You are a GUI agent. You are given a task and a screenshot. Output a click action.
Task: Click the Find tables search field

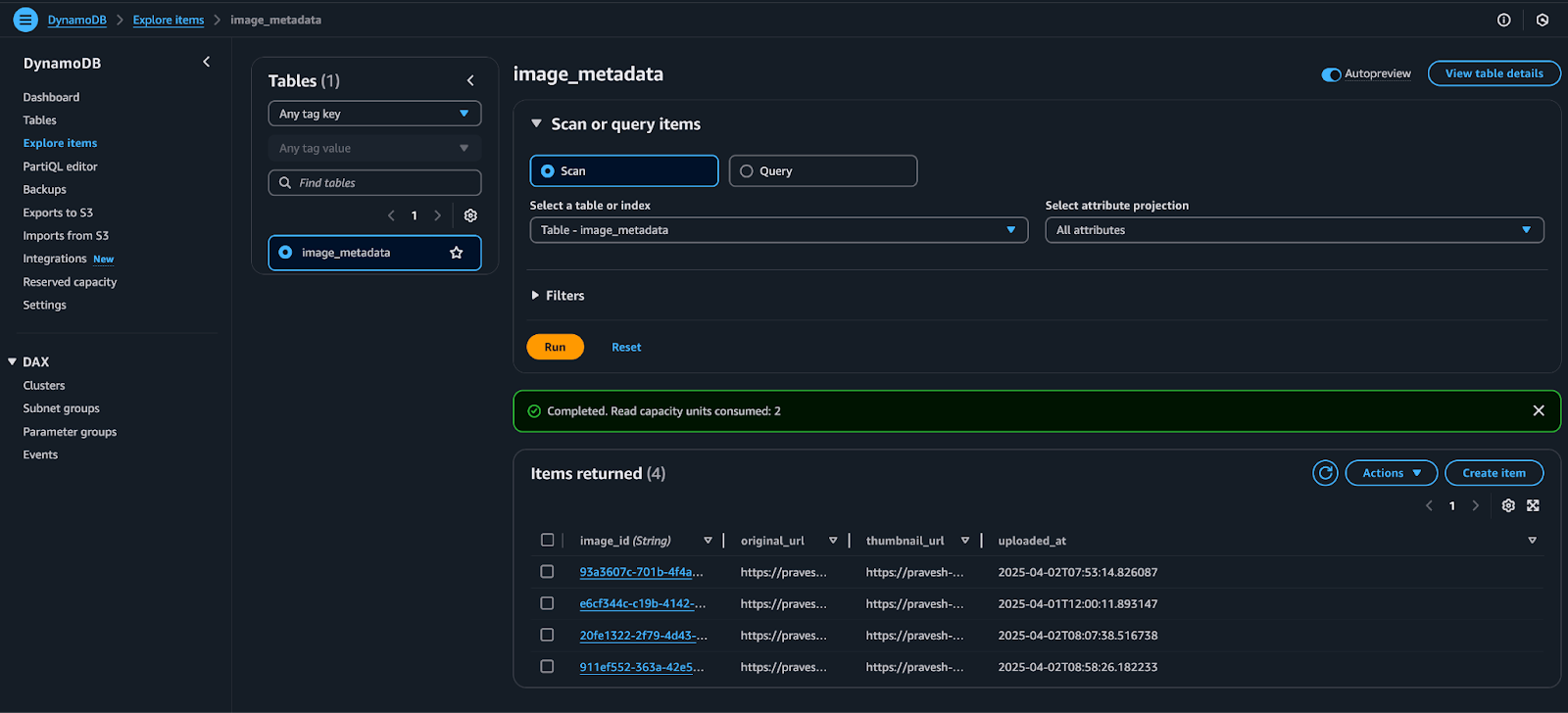pos(374,183)
